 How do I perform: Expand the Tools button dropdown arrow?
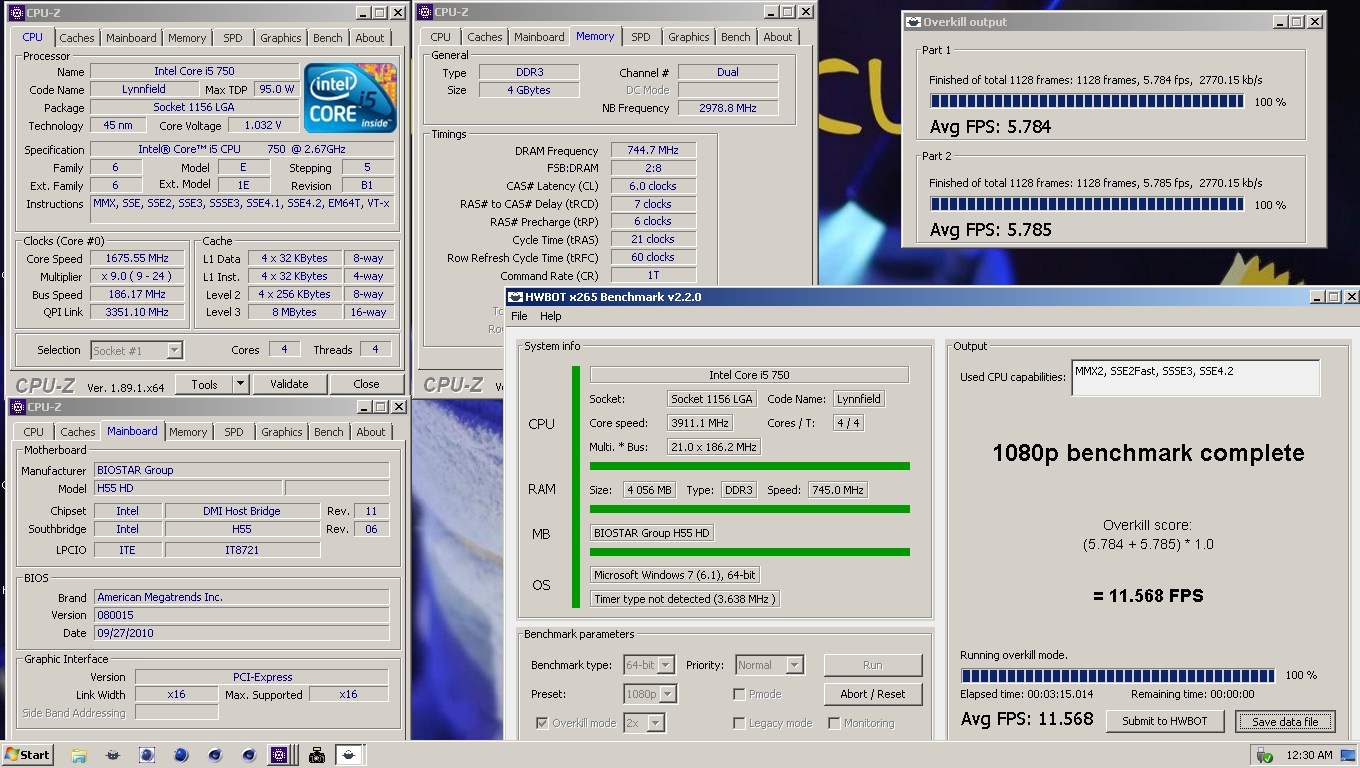click(240, 384)
